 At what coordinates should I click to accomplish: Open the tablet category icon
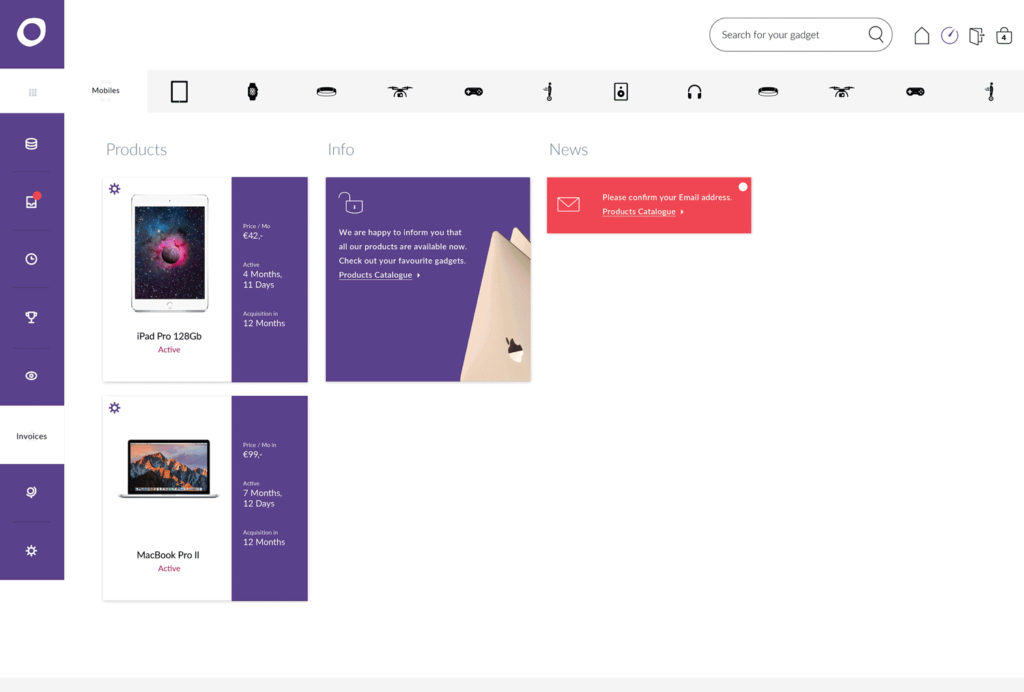[x=179, y=92]
